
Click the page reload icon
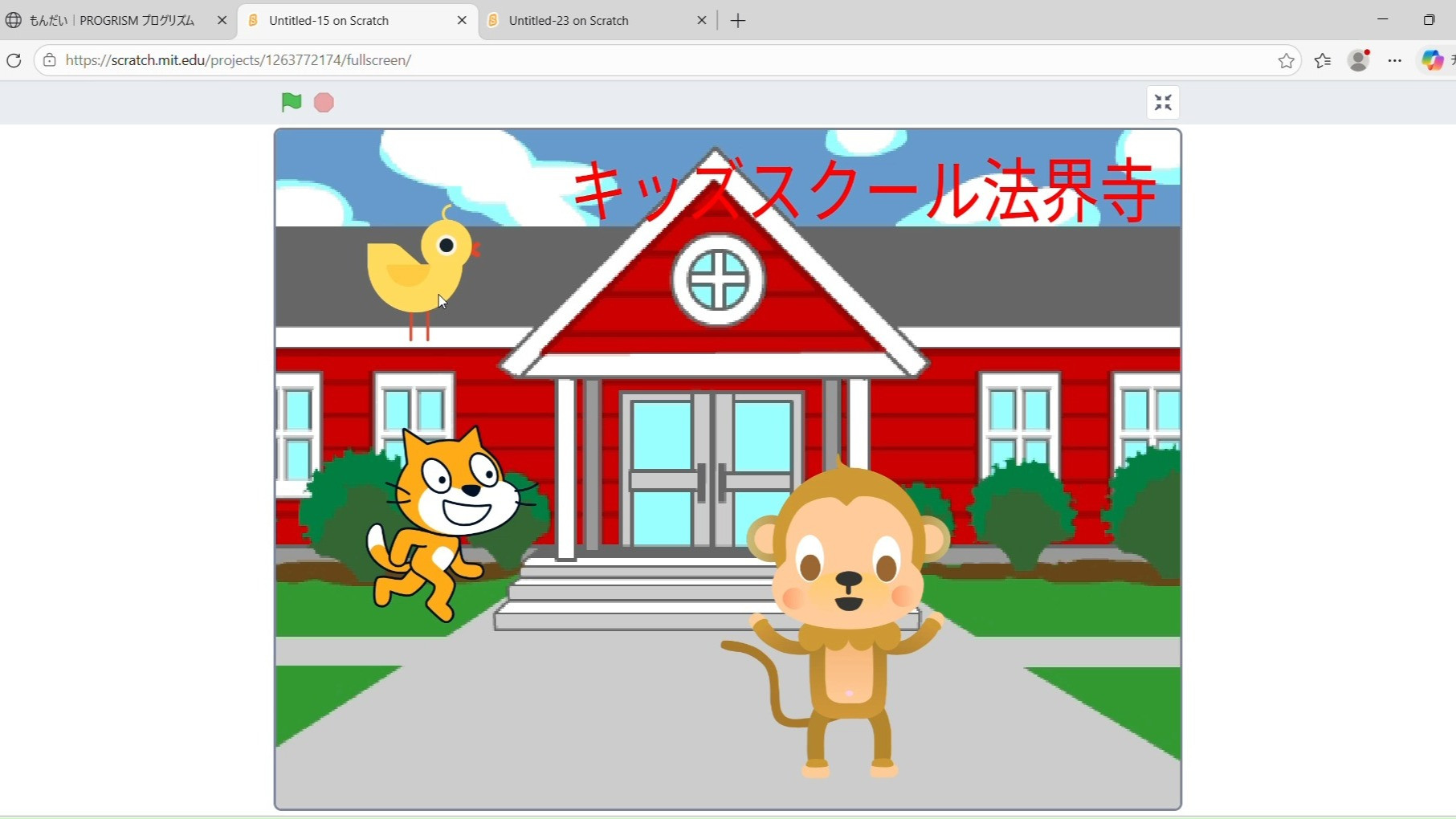coord(14,60)
